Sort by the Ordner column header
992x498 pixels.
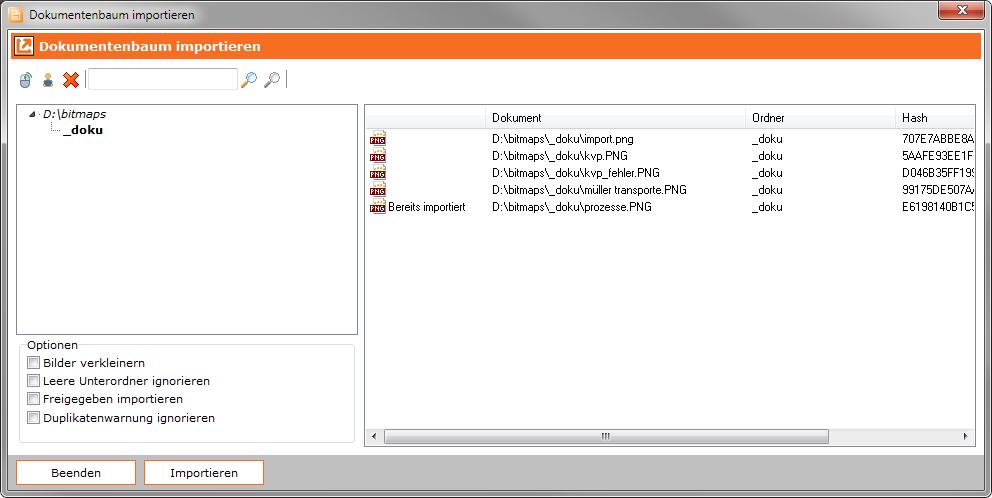tap(820, 118)
